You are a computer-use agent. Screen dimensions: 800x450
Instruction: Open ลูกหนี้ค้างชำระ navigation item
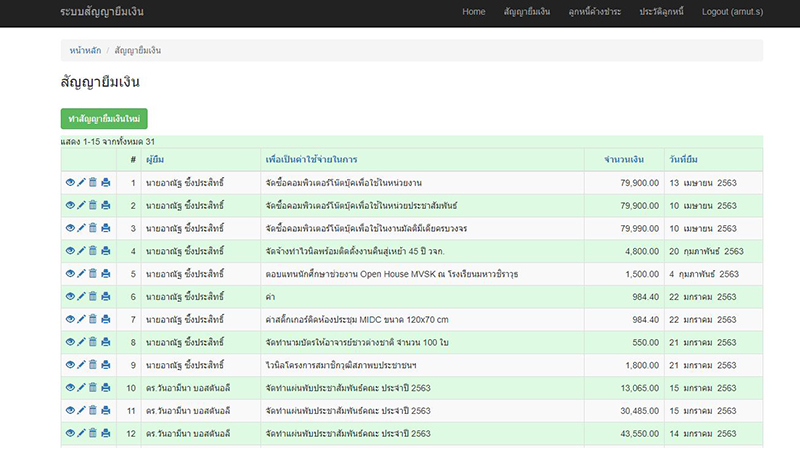tap(594, 12)
